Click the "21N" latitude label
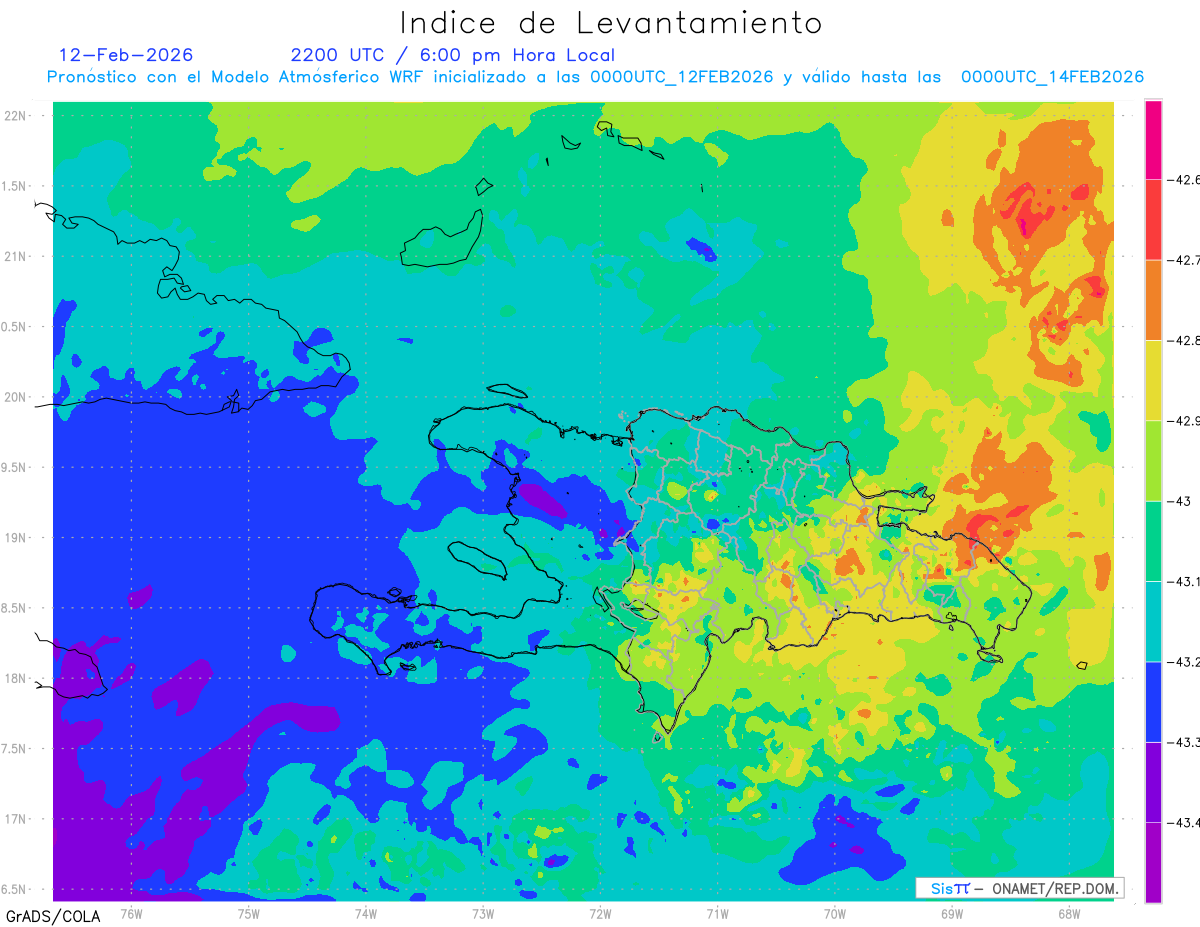The height and width of the screenshot is (927, 1200). point(16,257)
